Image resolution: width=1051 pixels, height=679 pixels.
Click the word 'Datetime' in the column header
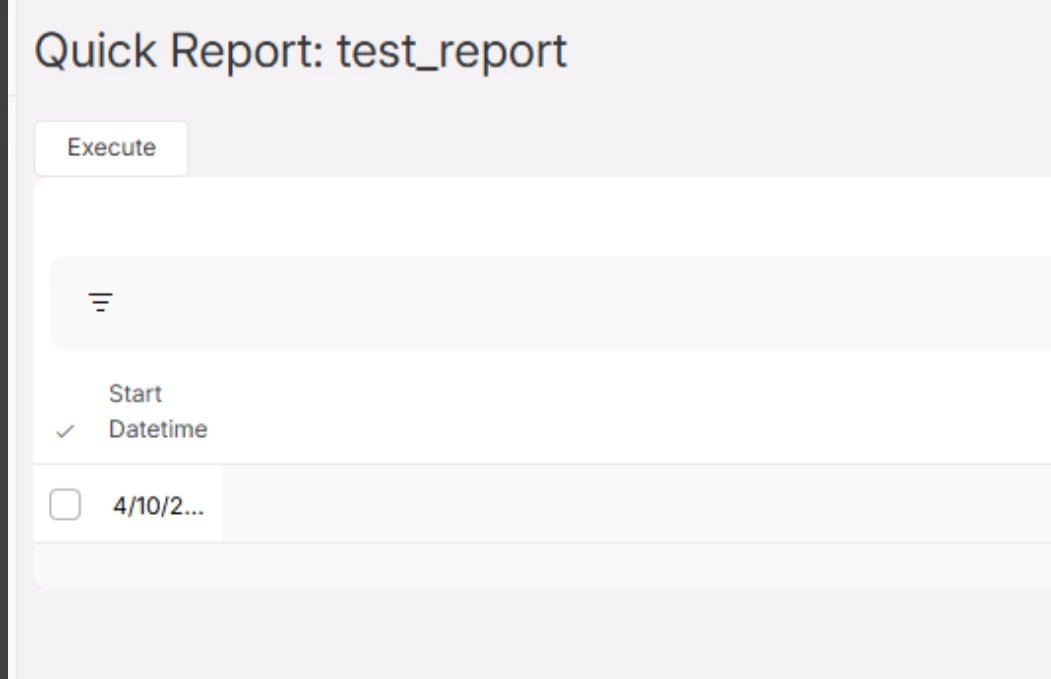pos(158,430)
